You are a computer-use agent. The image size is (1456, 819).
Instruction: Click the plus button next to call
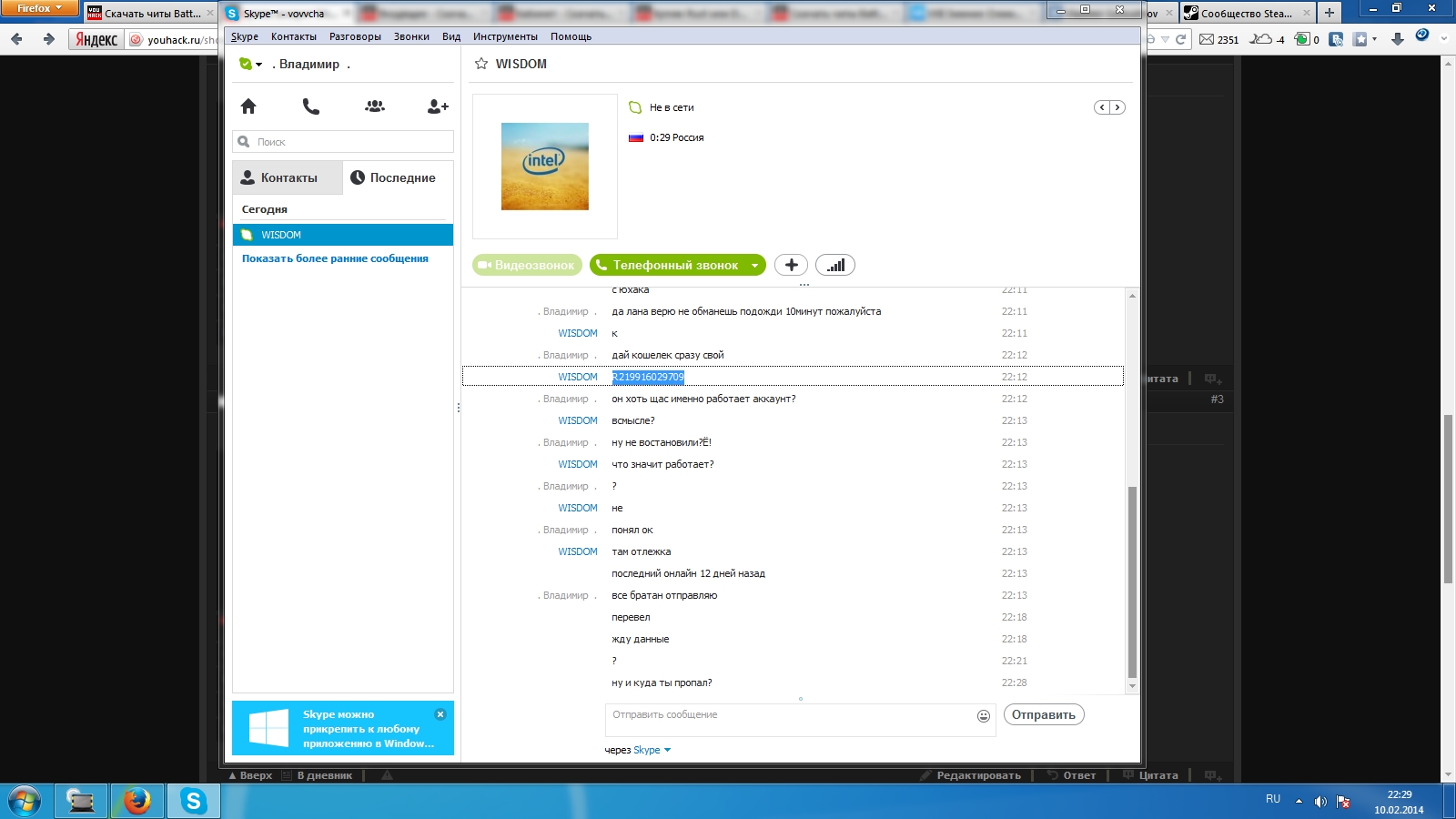791,265
